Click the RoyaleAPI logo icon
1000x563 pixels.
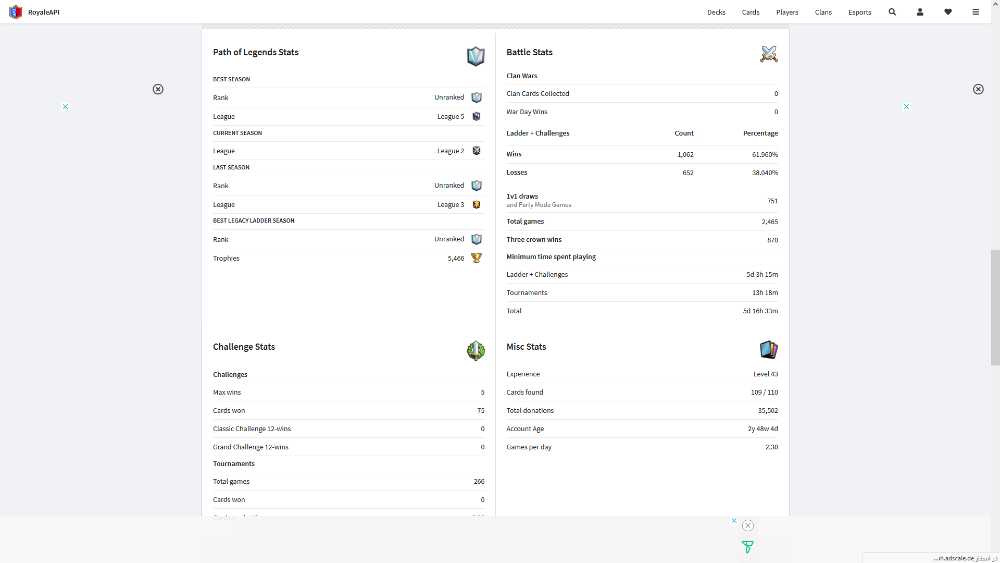[15, 12]
